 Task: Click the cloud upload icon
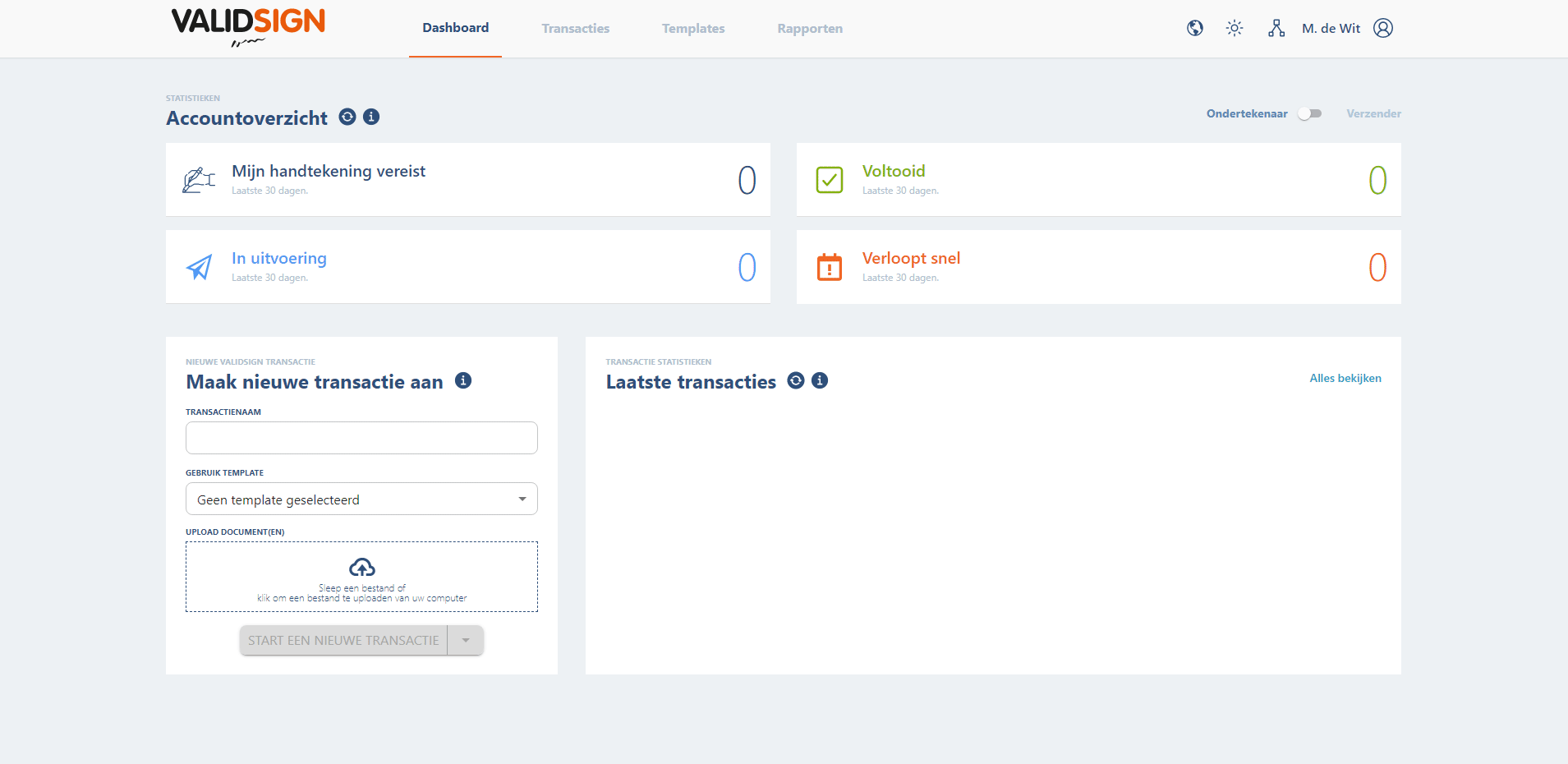[362, 567]
